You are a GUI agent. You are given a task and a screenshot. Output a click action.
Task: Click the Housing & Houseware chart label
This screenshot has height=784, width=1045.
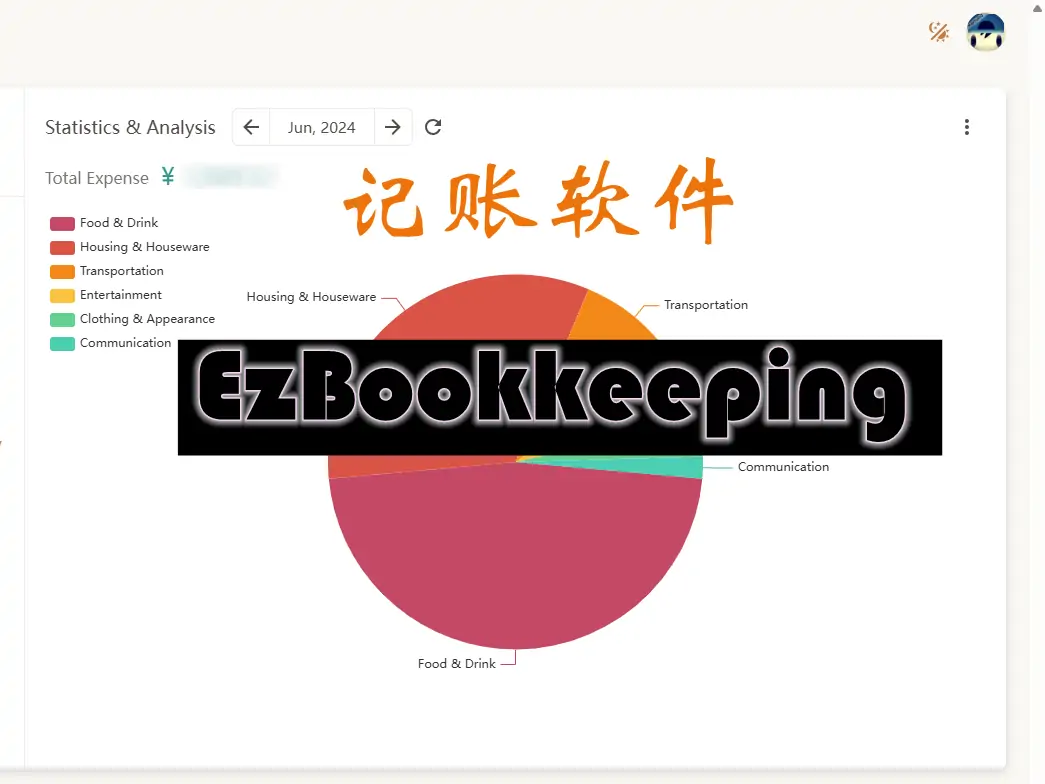click(311, 297)
